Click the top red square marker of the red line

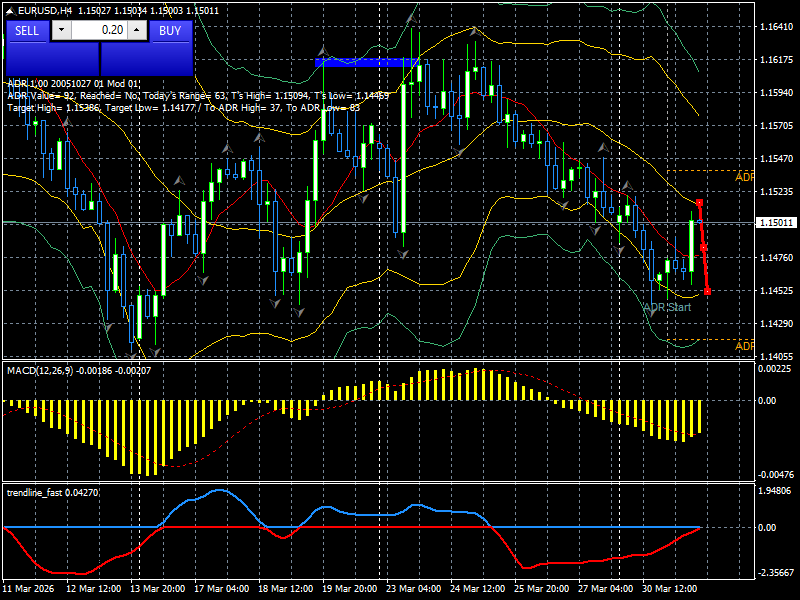tap(699, 203)
